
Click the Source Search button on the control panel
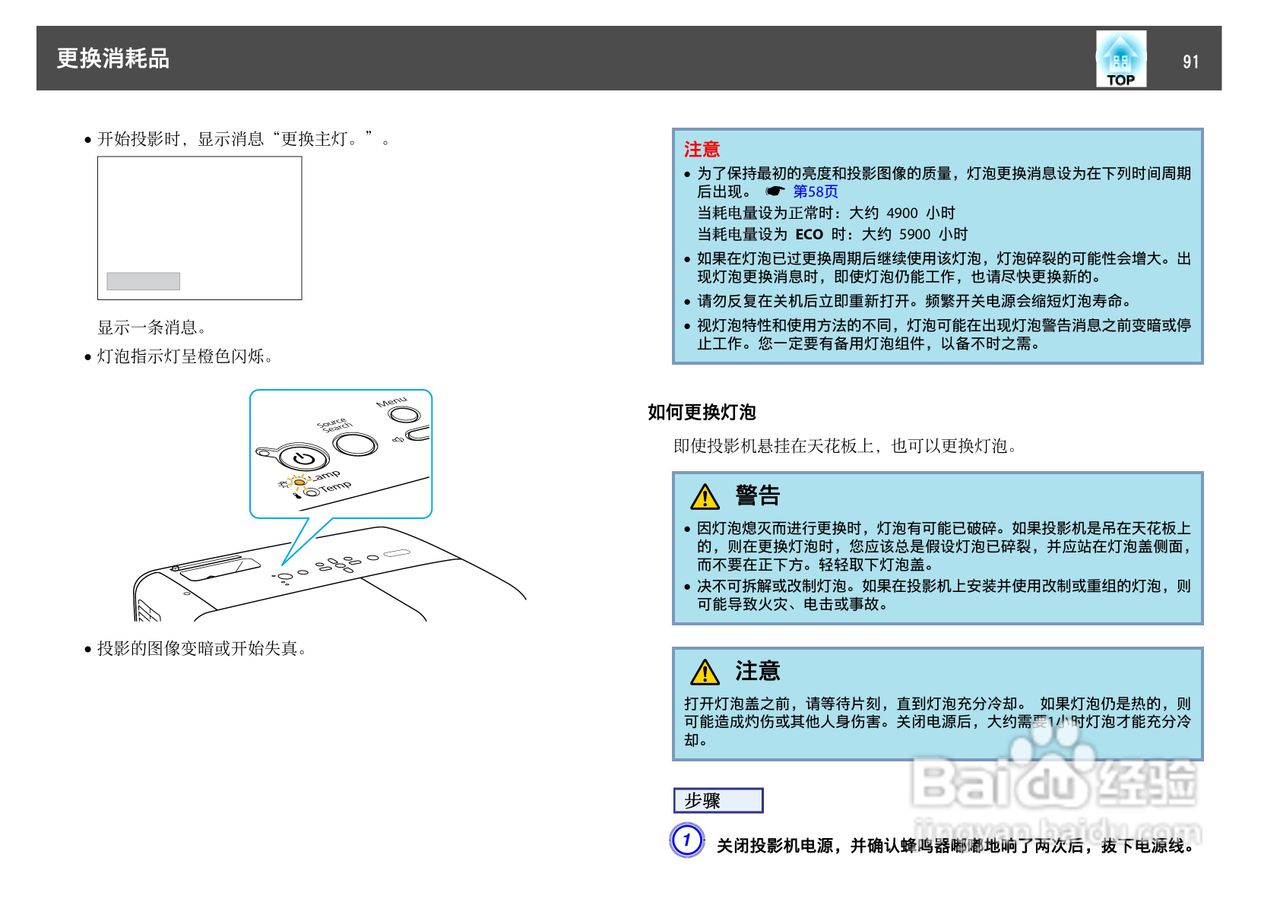[355, 444]
